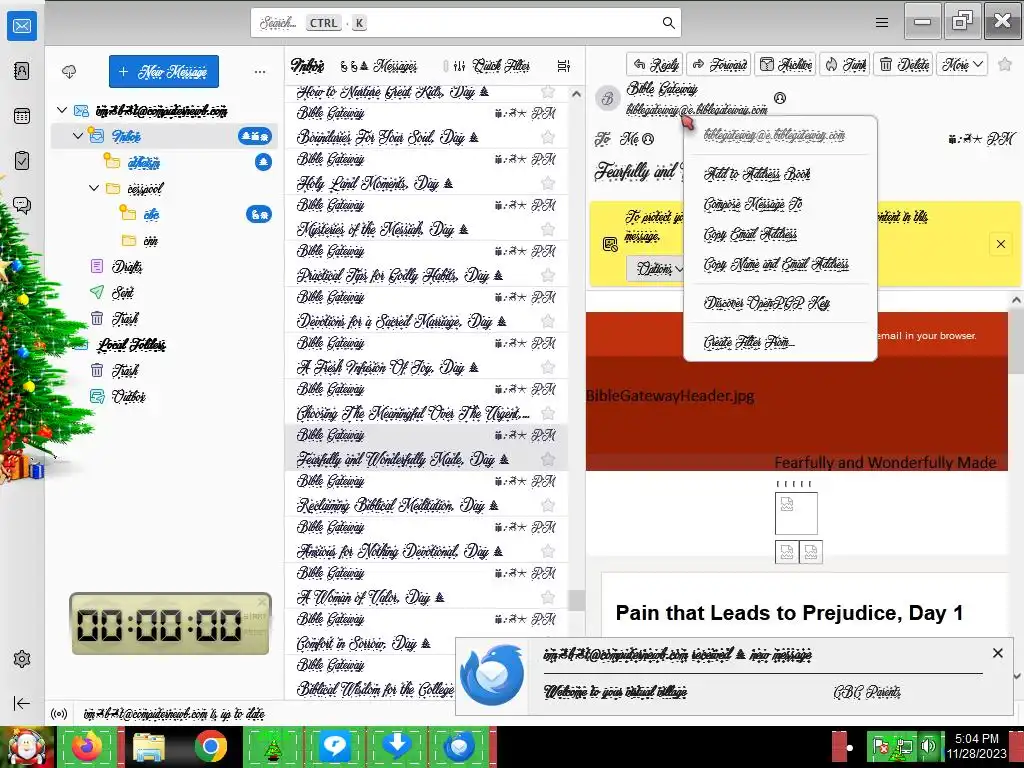
Task: Close the new message notification popup
Action: [x=997, y=652]
